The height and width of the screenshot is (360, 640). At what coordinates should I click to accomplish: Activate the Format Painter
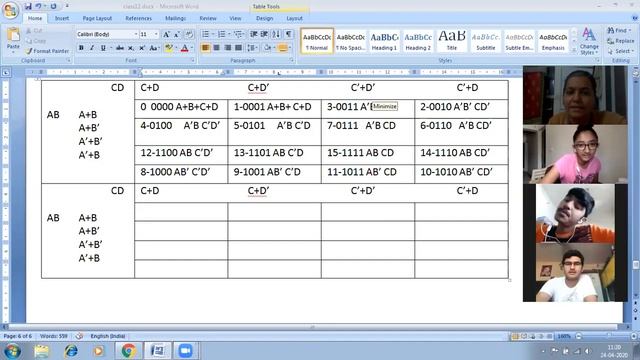point(47,51)
